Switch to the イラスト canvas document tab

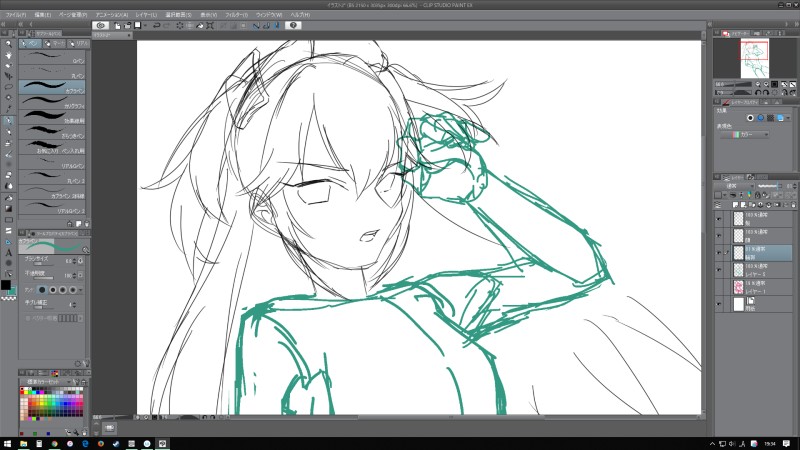[x=112, y=35]
